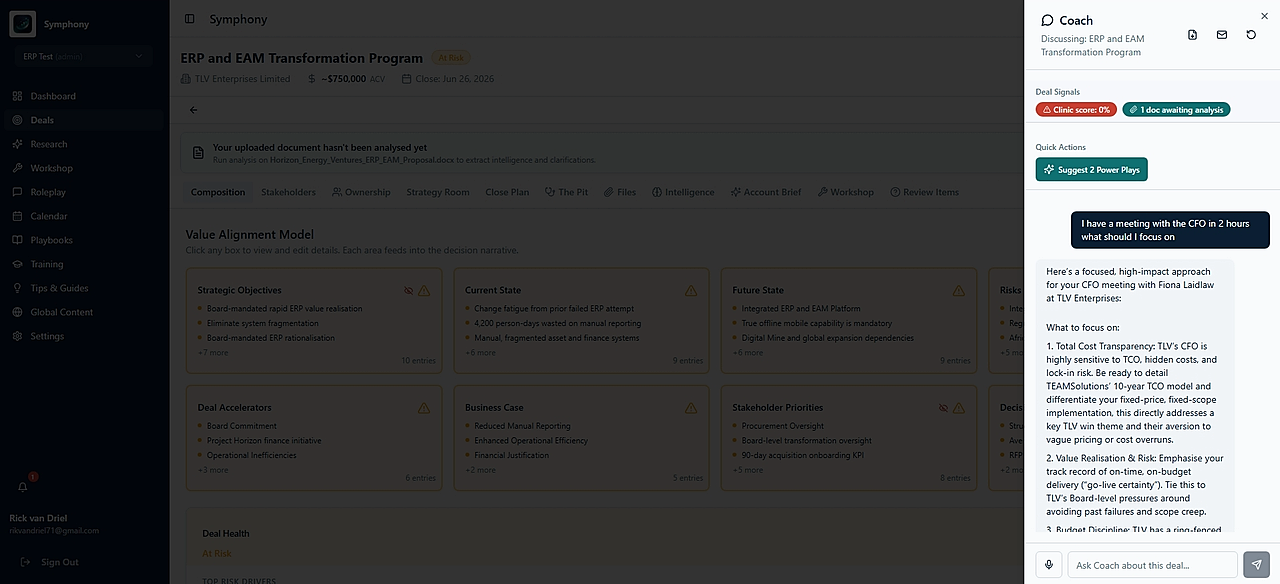Select the Composition tab

[x=218, y=192]
